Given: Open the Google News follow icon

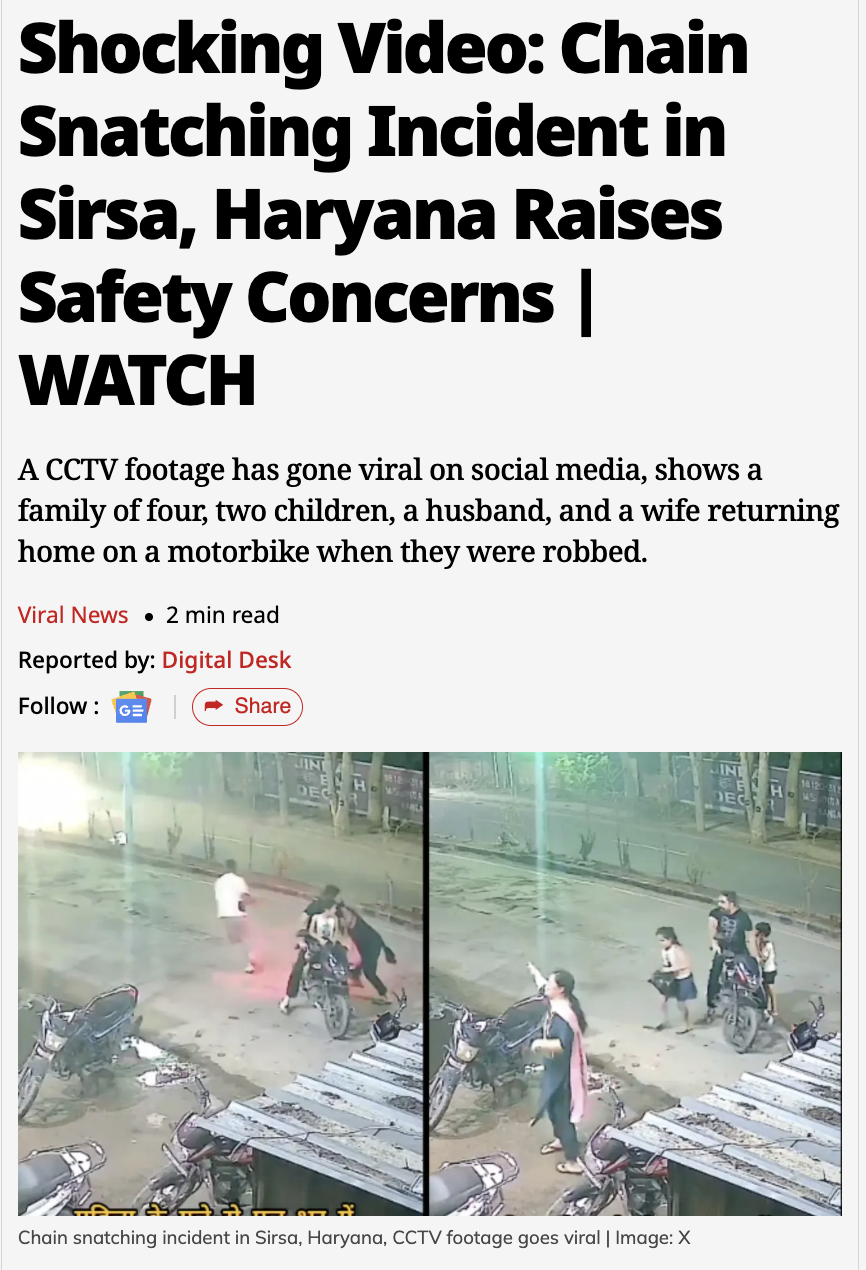Looking at the screenshot, I should coord(132,707).
